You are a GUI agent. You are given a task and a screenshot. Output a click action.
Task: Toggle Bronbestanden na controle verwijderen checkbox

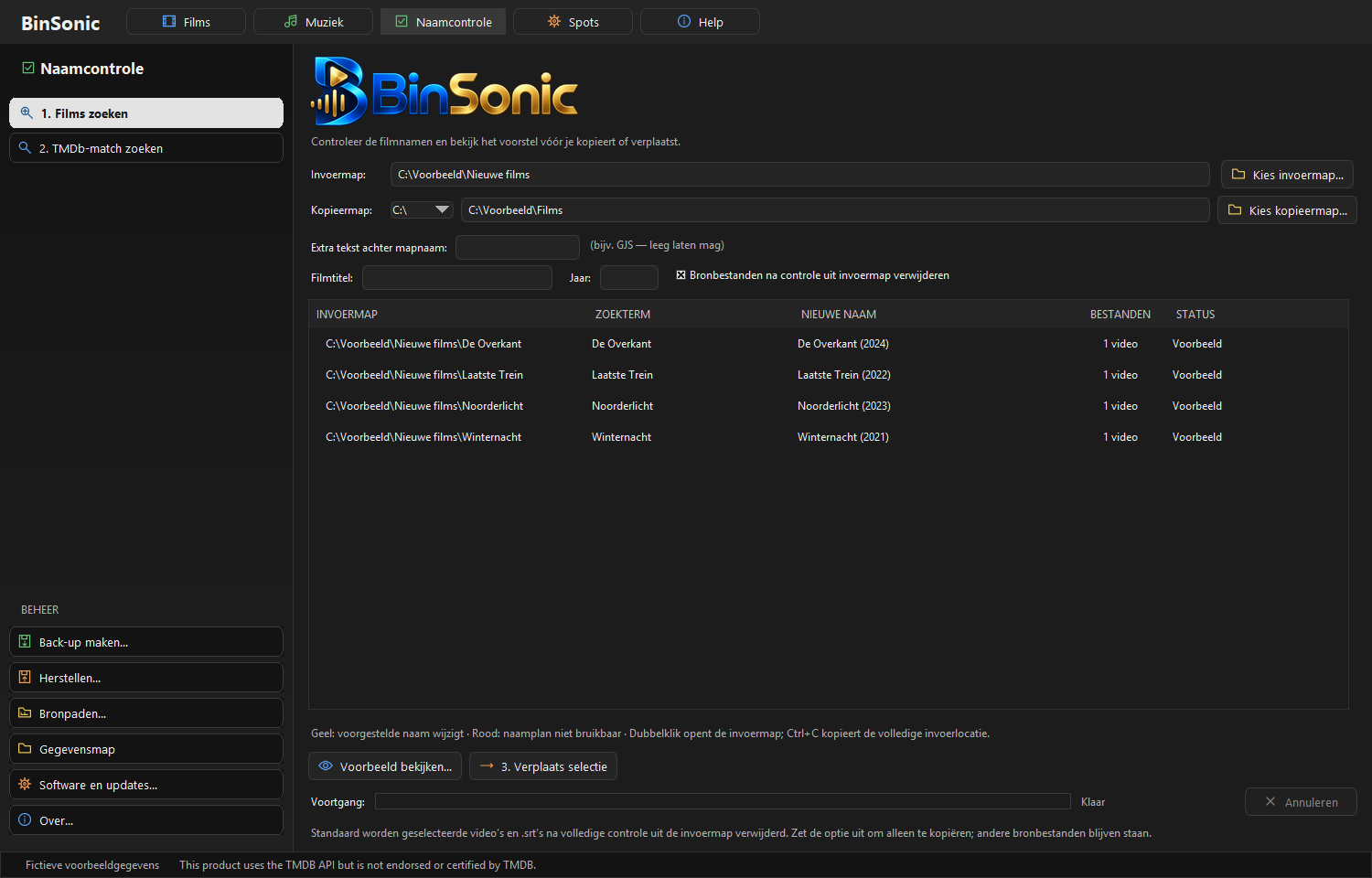(681, 275)
